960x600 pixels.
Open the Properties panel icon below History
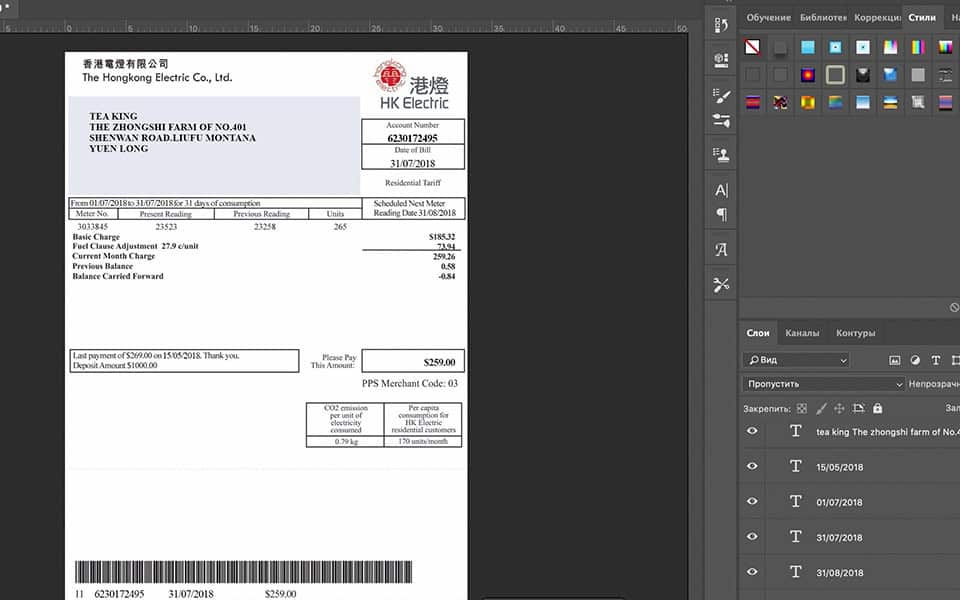pos(721,60)
